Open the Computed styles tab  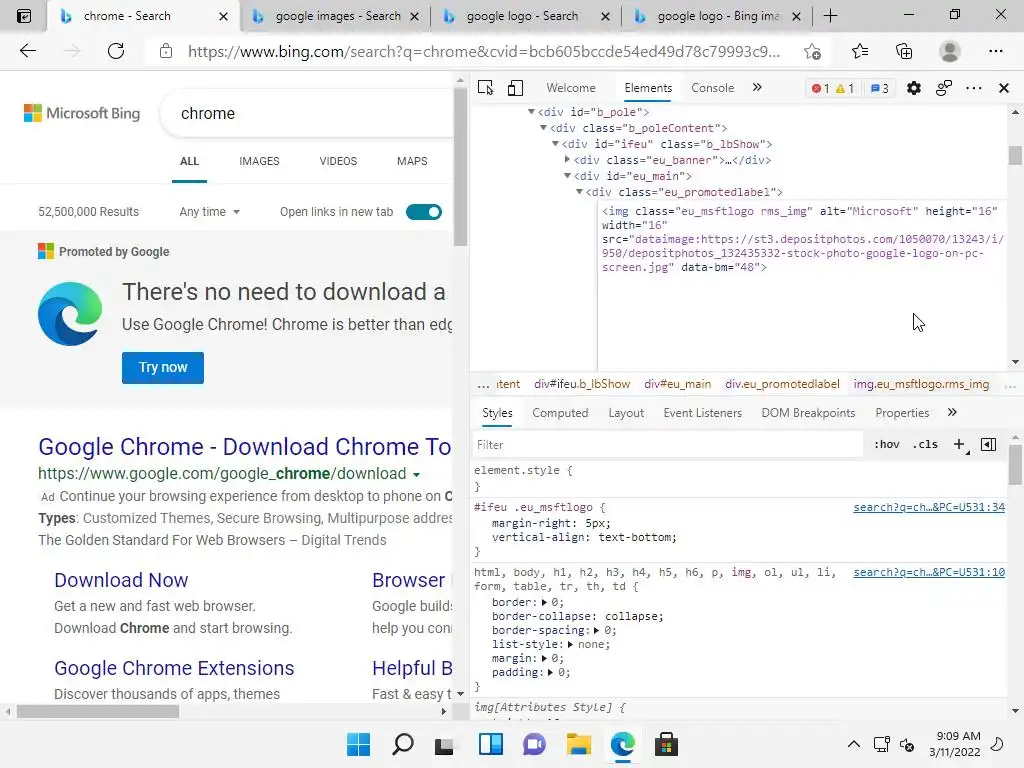(560, 413)
